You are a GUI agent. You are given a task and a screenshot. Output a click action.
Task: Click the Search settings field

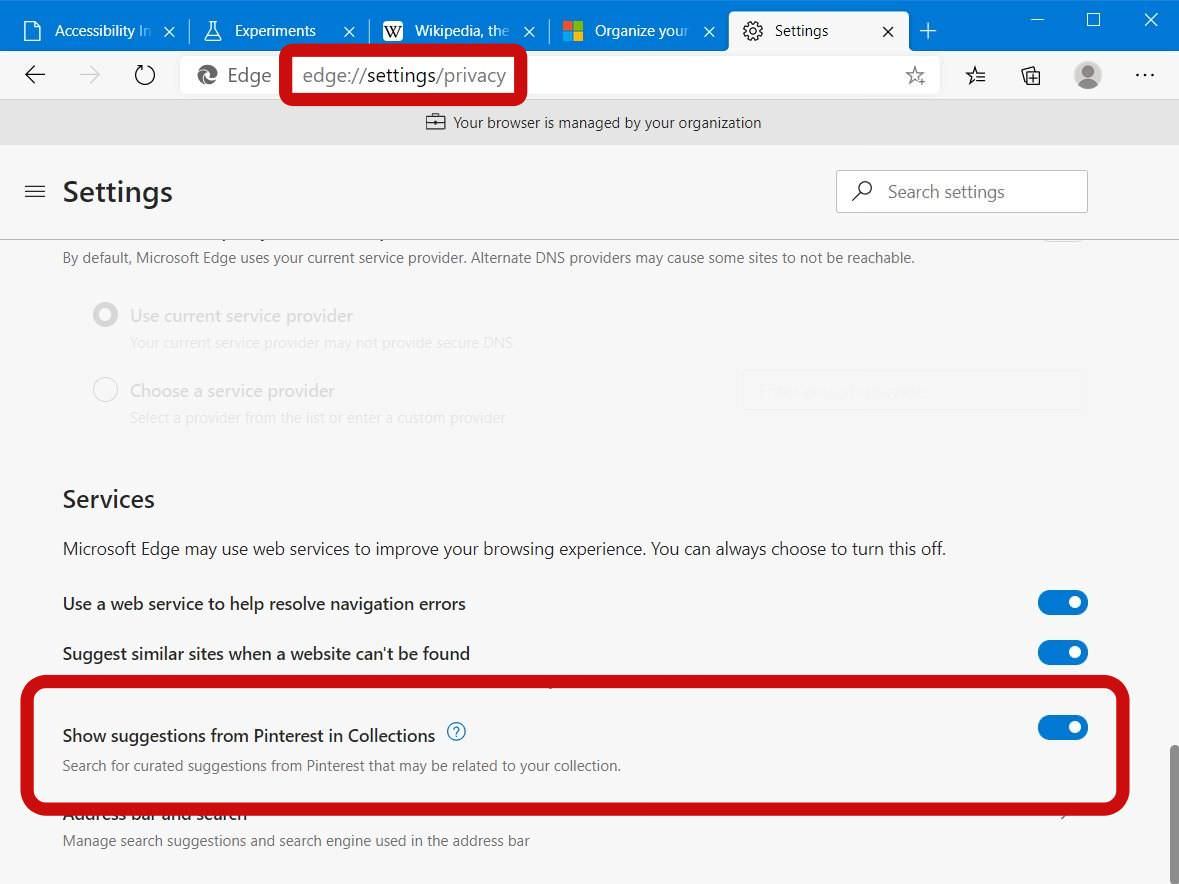(962, 191)
